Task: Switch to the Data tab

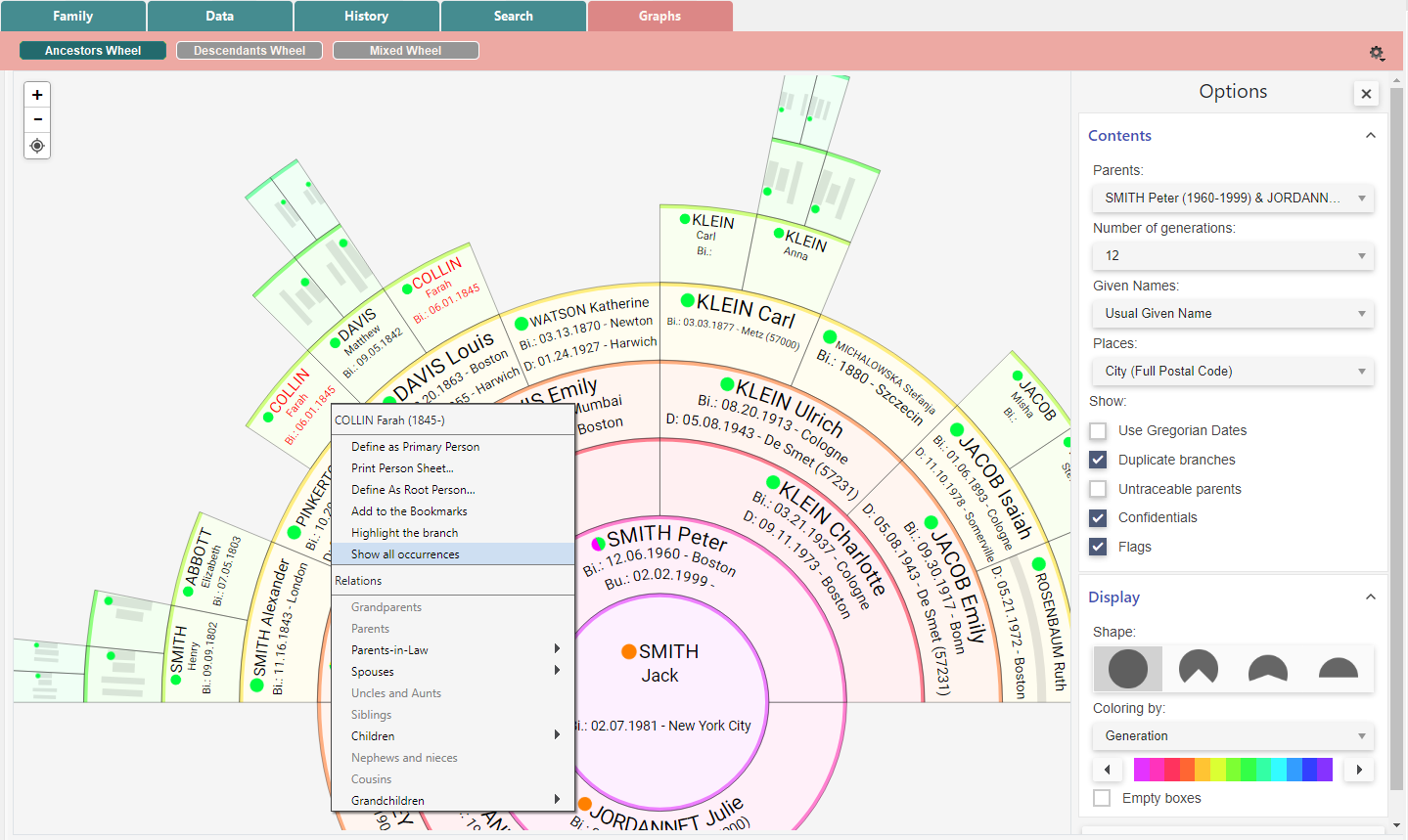Action: (x=220, y=16)
